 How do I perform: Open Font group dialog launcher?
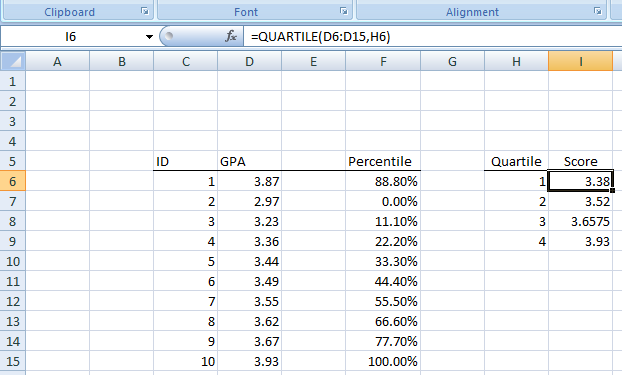click(344, 11)
